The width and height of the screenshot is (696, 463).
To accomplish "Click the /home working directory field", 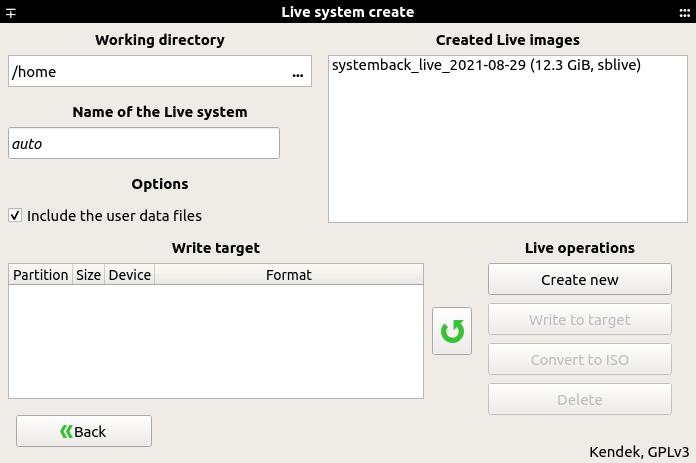I will (x=160, y=71).
